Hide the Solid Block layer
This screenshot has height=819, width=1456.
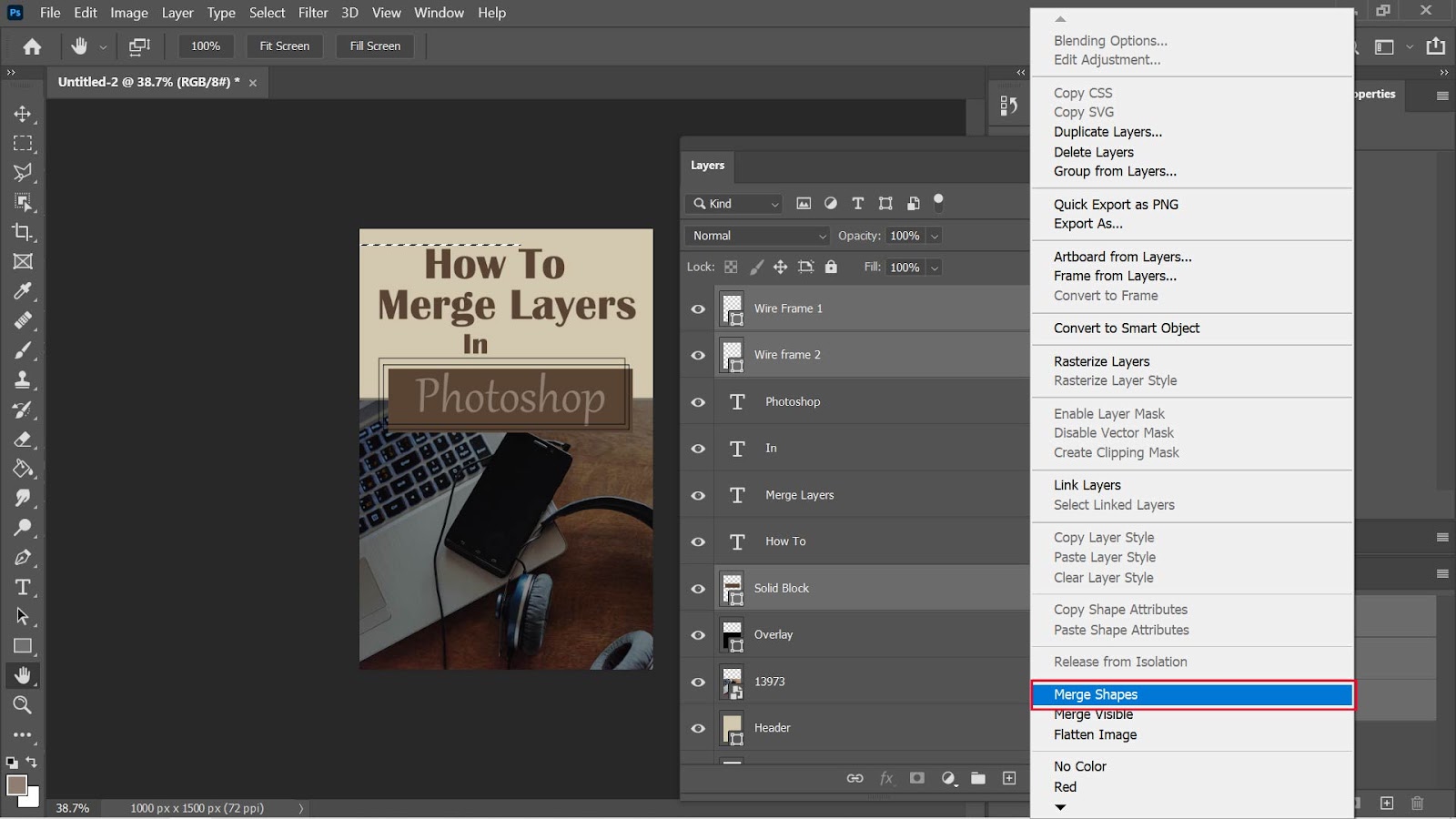(698, 589)
